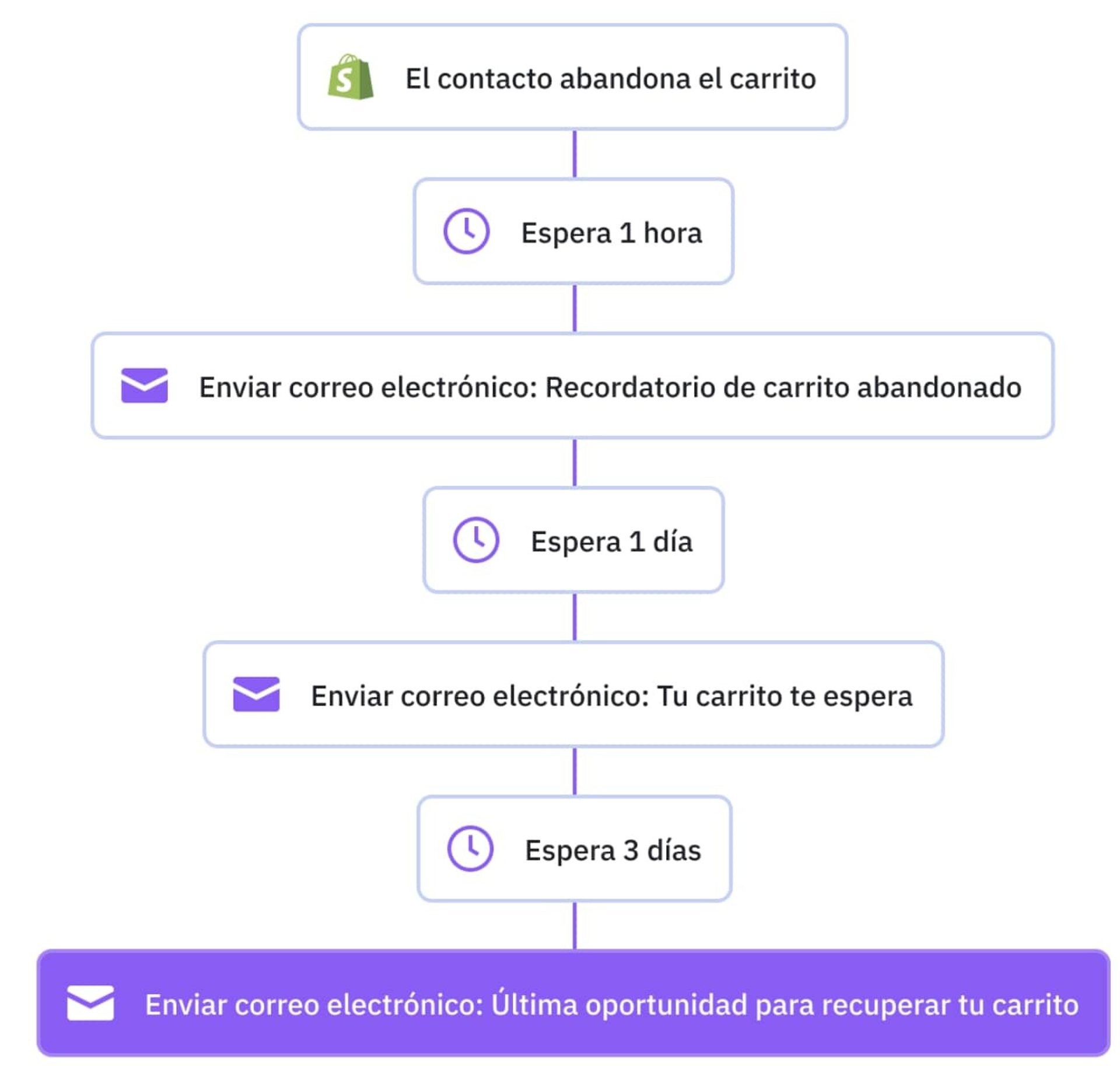1120x1066 pixels.
Task: Click the connector between the Recordatorio email and 'Espera 1 día'
Action: tap(575, 463)
